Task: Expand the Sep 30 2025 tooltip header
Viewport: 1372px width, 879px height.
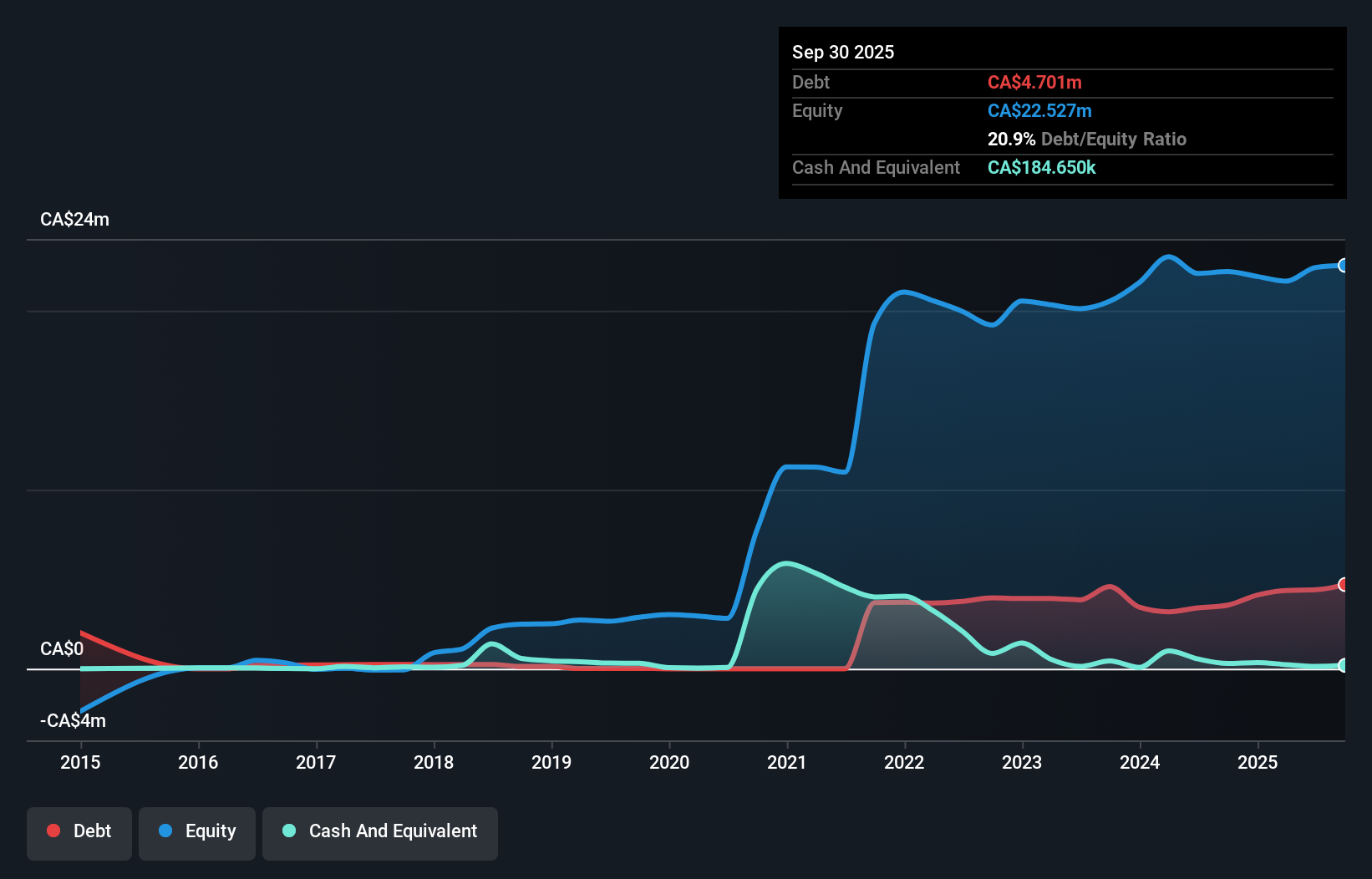Action: [x=843, y=52]
